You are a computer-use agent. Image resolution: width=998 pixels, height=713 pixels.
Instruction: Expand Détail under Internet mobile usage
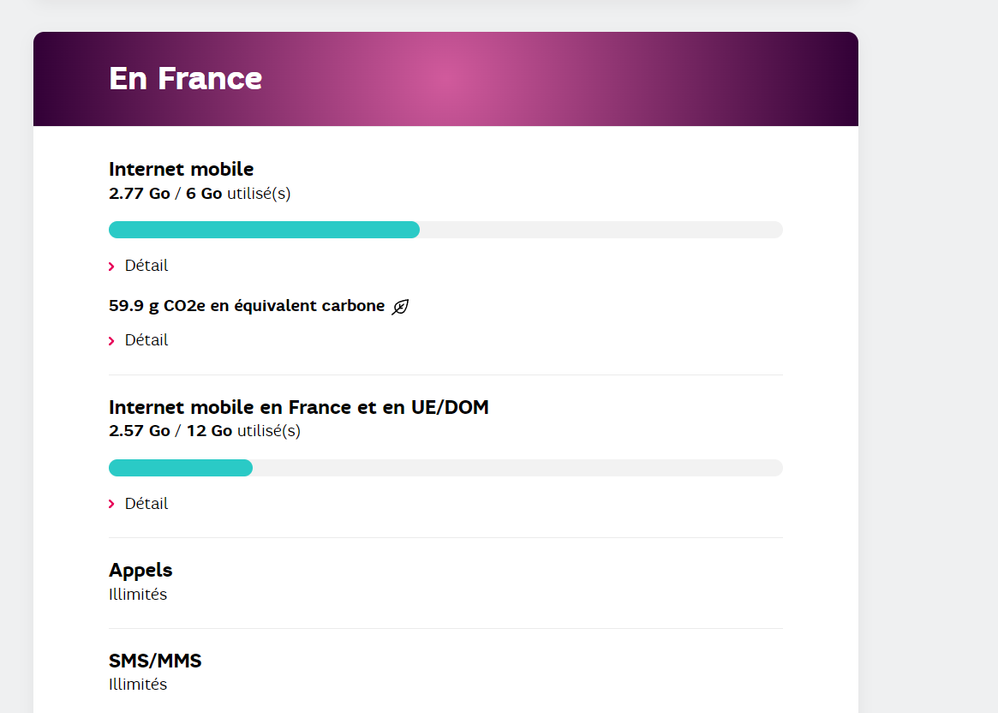coord(146,266)
